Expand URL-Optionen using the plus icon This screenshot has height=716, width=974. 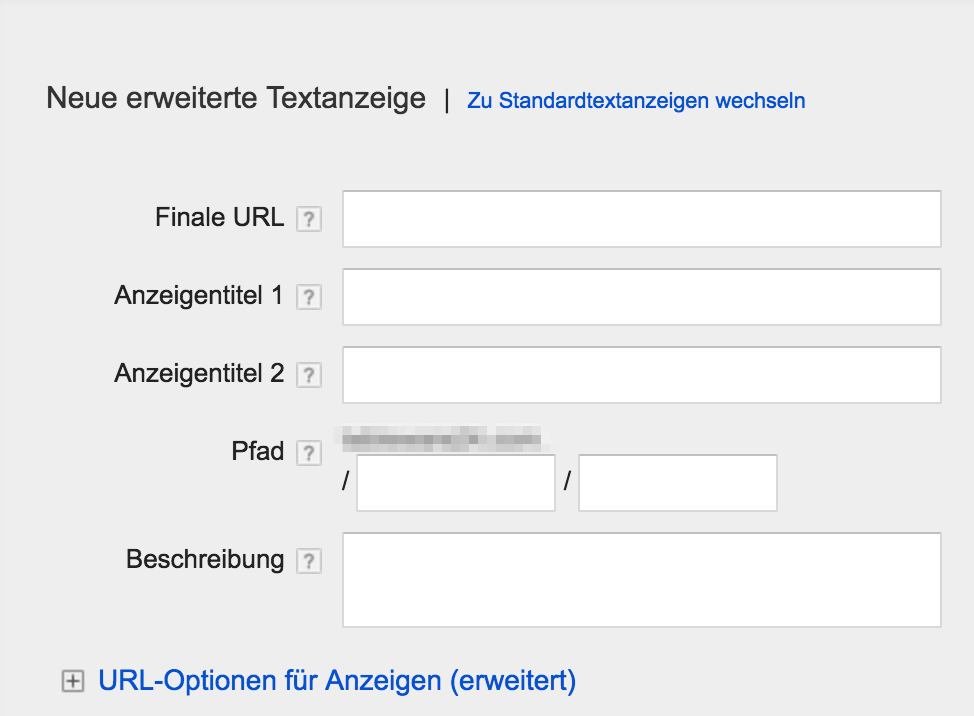coord(72,682)
